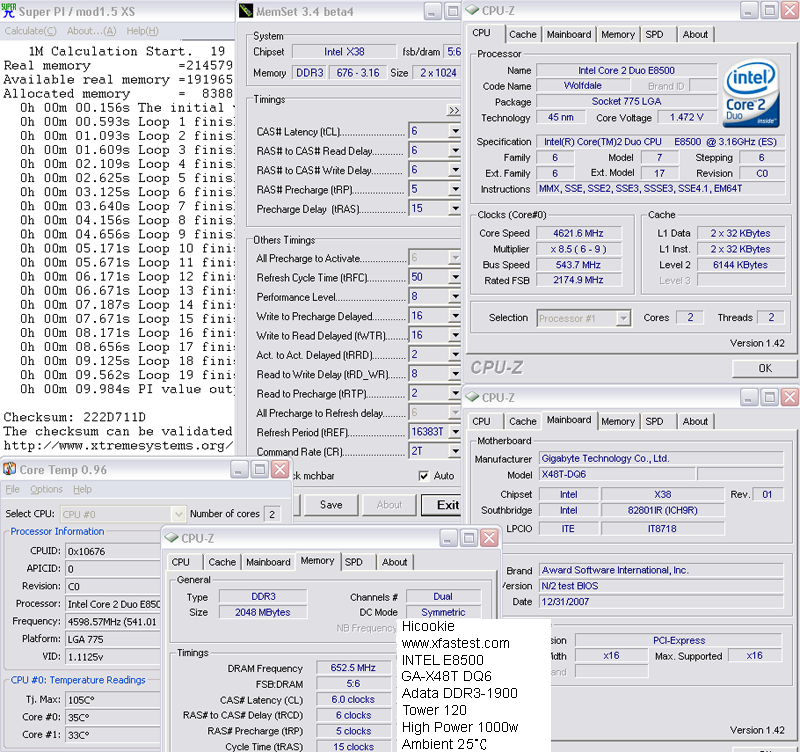Toggle the Auto checkbox in MemSet
The height and width of the screenshot is (752, 800).
[x=423, y=475]
